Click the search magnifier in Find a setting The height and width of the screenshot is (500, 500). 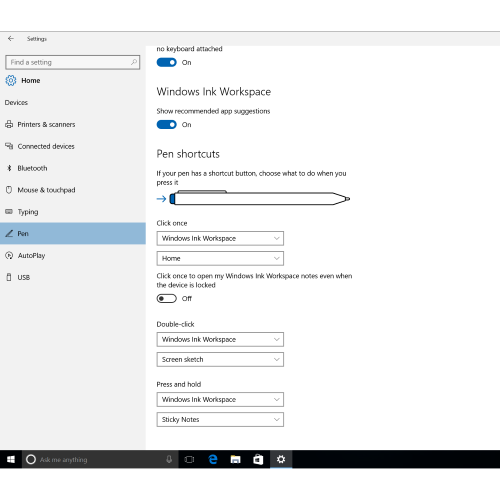[x=134, y=62]
